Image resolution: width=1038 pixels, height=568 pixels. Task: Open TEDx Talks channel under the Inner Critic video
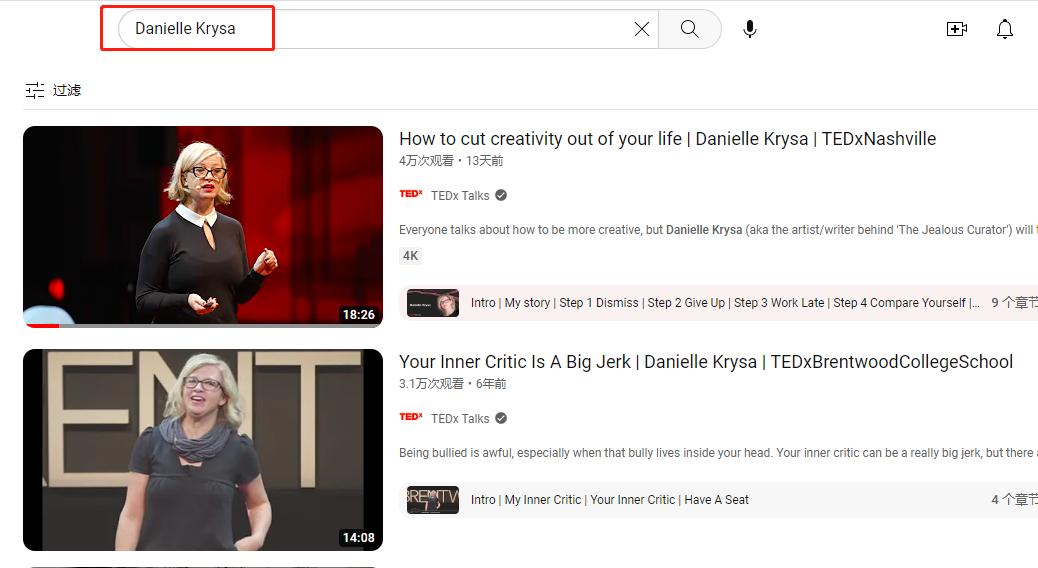pos(460,419)
